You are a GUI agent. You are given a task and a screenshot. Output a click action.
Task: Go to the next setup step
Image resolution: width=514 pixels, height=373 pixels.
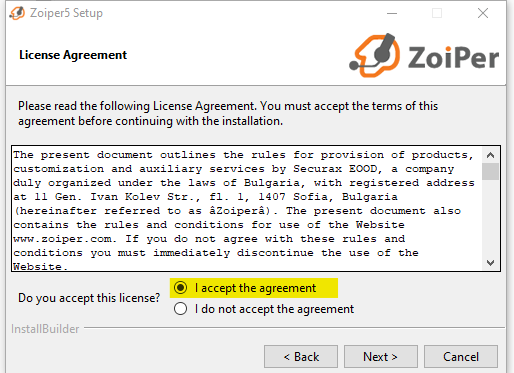tap(381, 357)
